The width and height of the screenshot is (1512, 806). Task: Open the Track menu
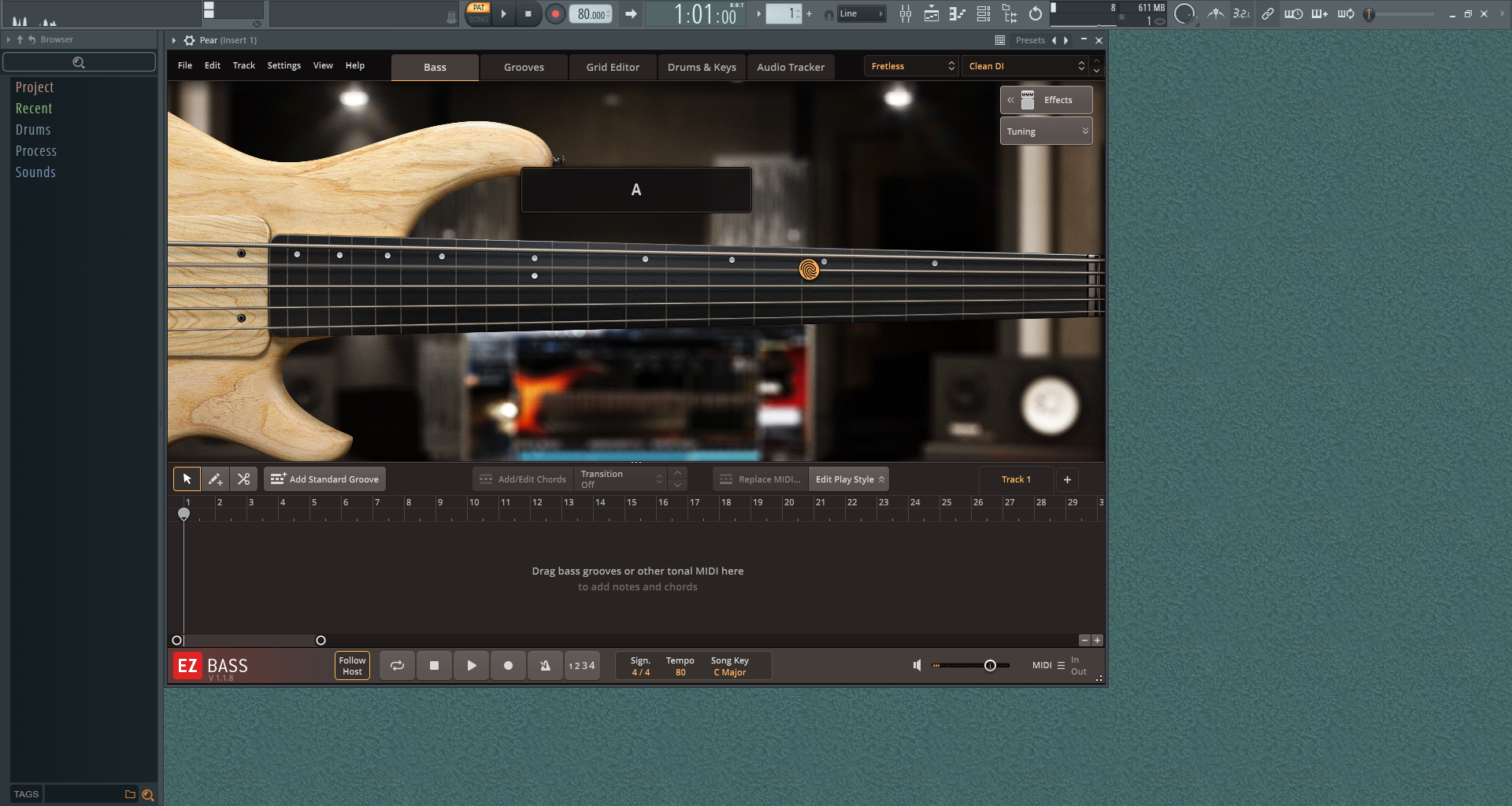[x=243, y=65]
